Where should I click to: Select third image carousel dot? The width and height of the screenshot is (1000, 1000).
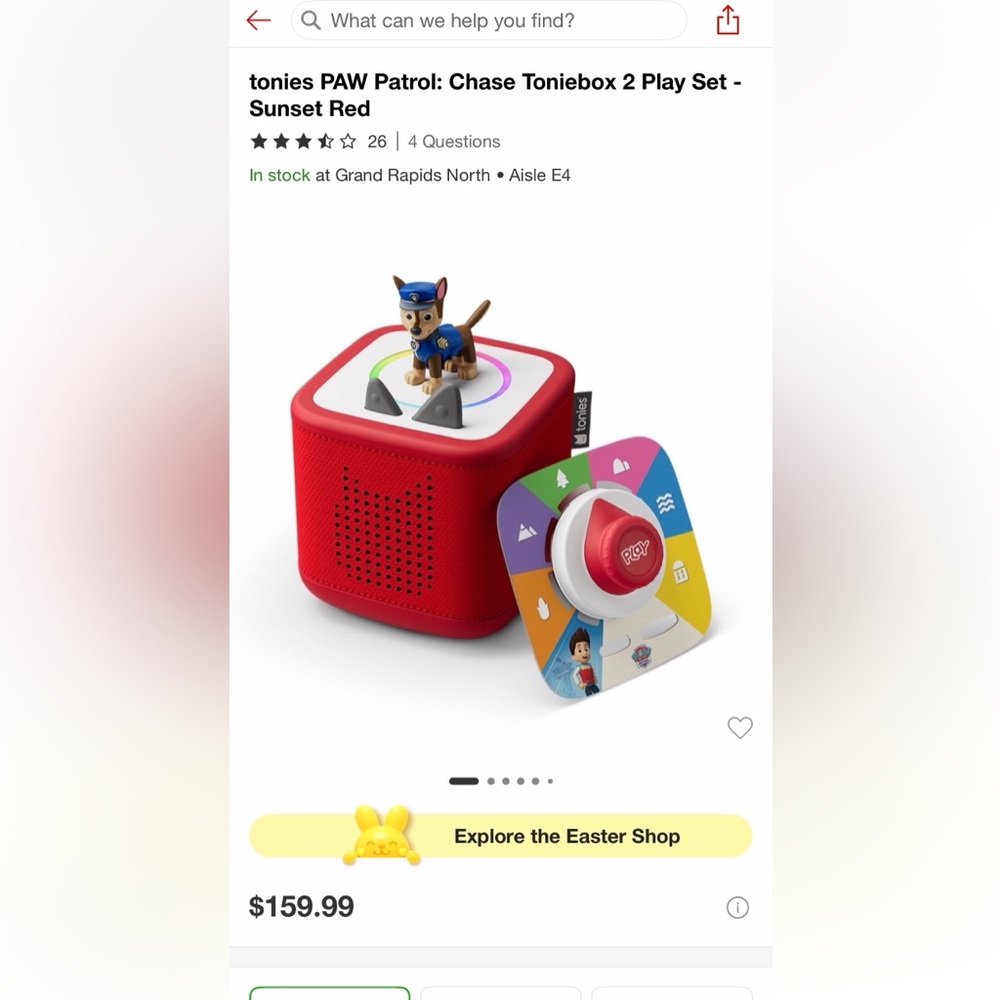click(x=506, y=781)
